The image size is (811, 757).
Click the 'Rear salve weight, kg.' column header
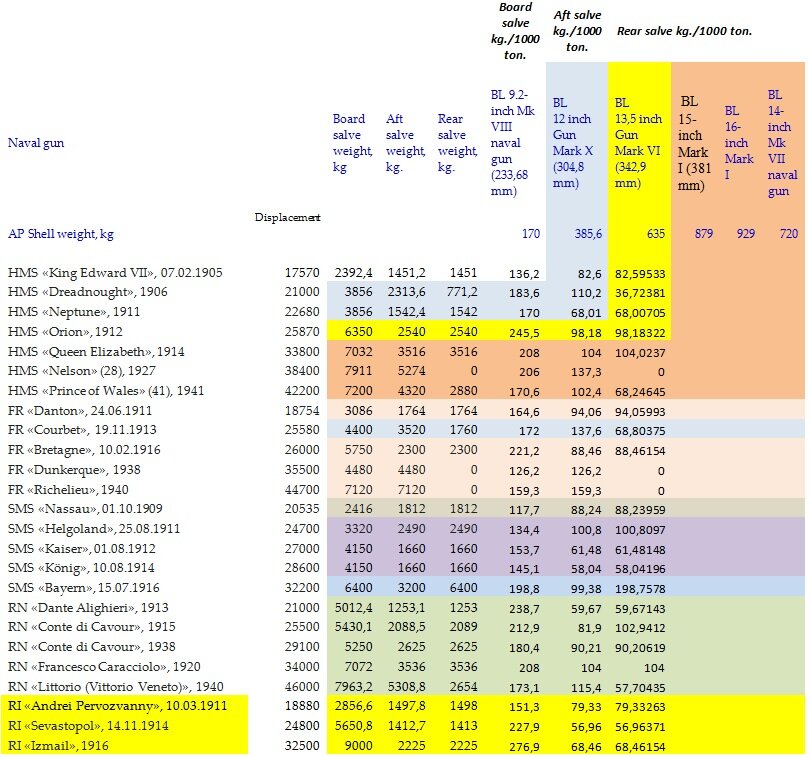pyautogui.click(x=457, y=143)
